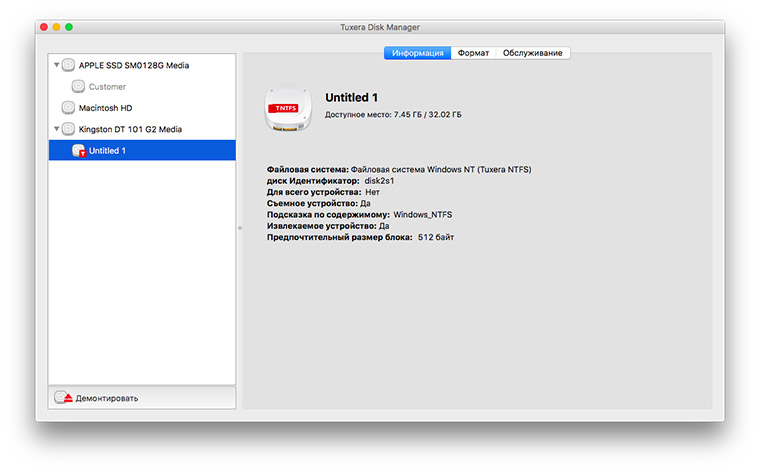The width and height of the screenshot is (760, 472).
Task: Click the Macintosh HD volume icon
Action: (68, 108)
